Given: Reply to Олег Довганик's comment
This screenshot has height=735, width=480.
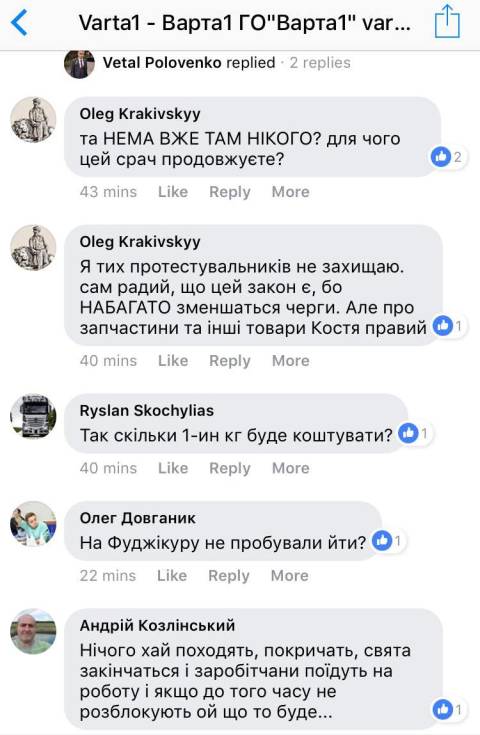Looking at the screenshot, I should coord(229,575).
